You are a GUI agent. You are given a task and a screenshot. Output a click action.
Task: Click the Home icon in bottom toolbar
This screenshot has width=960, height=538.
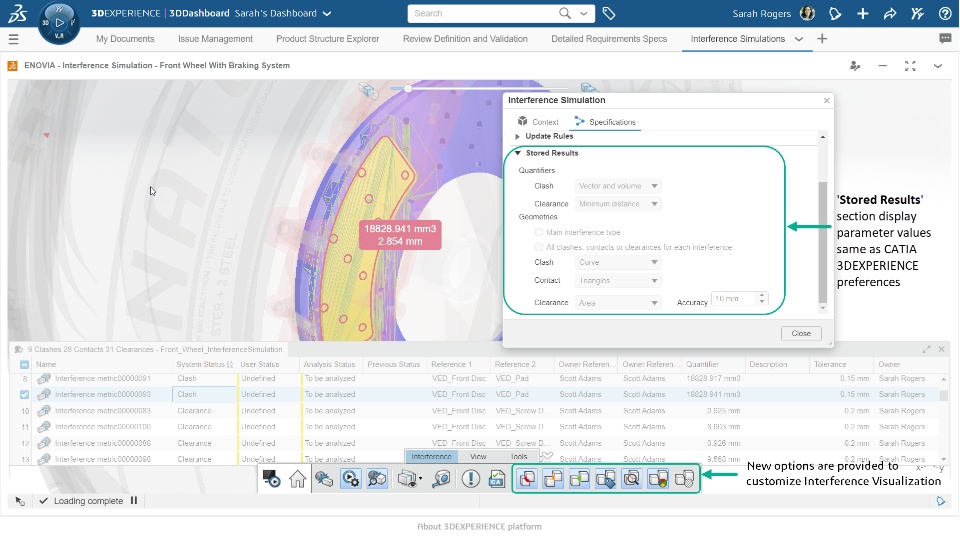[297, 479]
